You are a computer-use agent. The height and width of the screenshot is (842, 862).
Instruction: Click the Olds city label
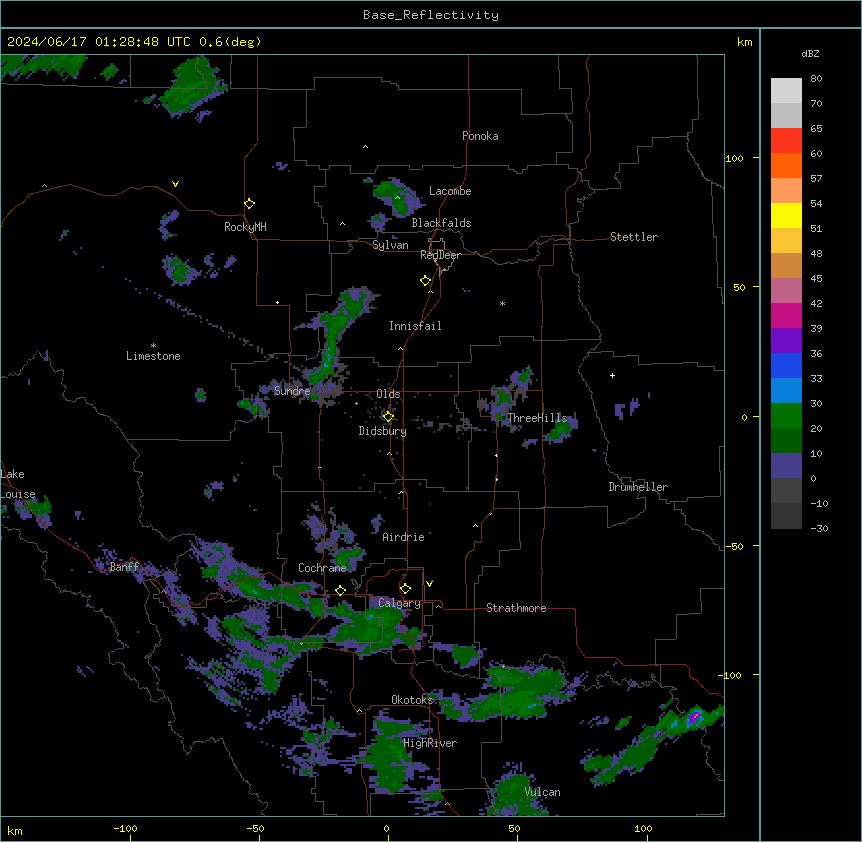coord(388,394)
